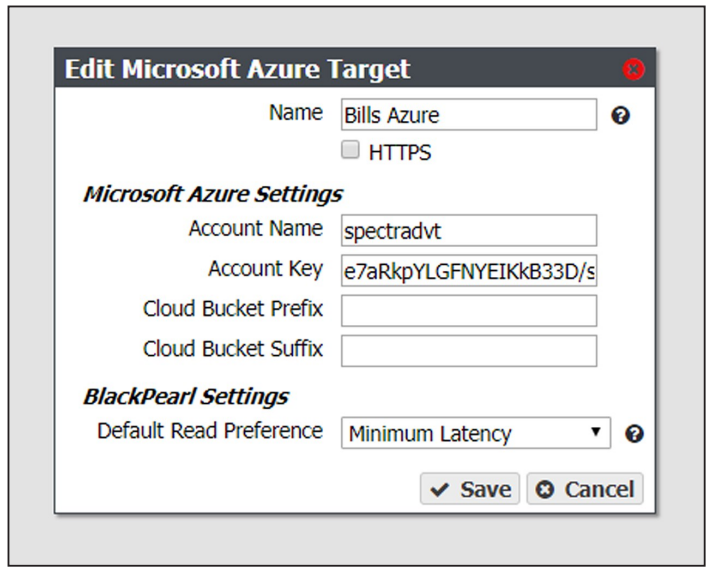The height and width of the screenshot is (574, 714).
Task: Click the circled X icon on Cancel
Action: (545, 490)
